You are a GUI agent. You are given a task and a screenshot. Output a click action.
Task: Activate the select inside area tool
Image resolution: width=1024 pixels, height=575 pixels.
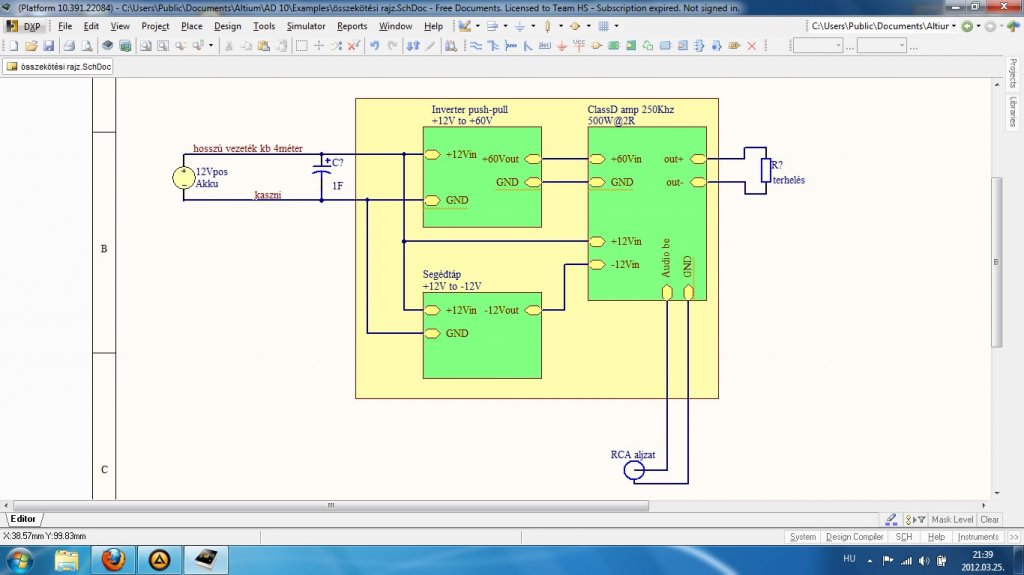(302, 46)
